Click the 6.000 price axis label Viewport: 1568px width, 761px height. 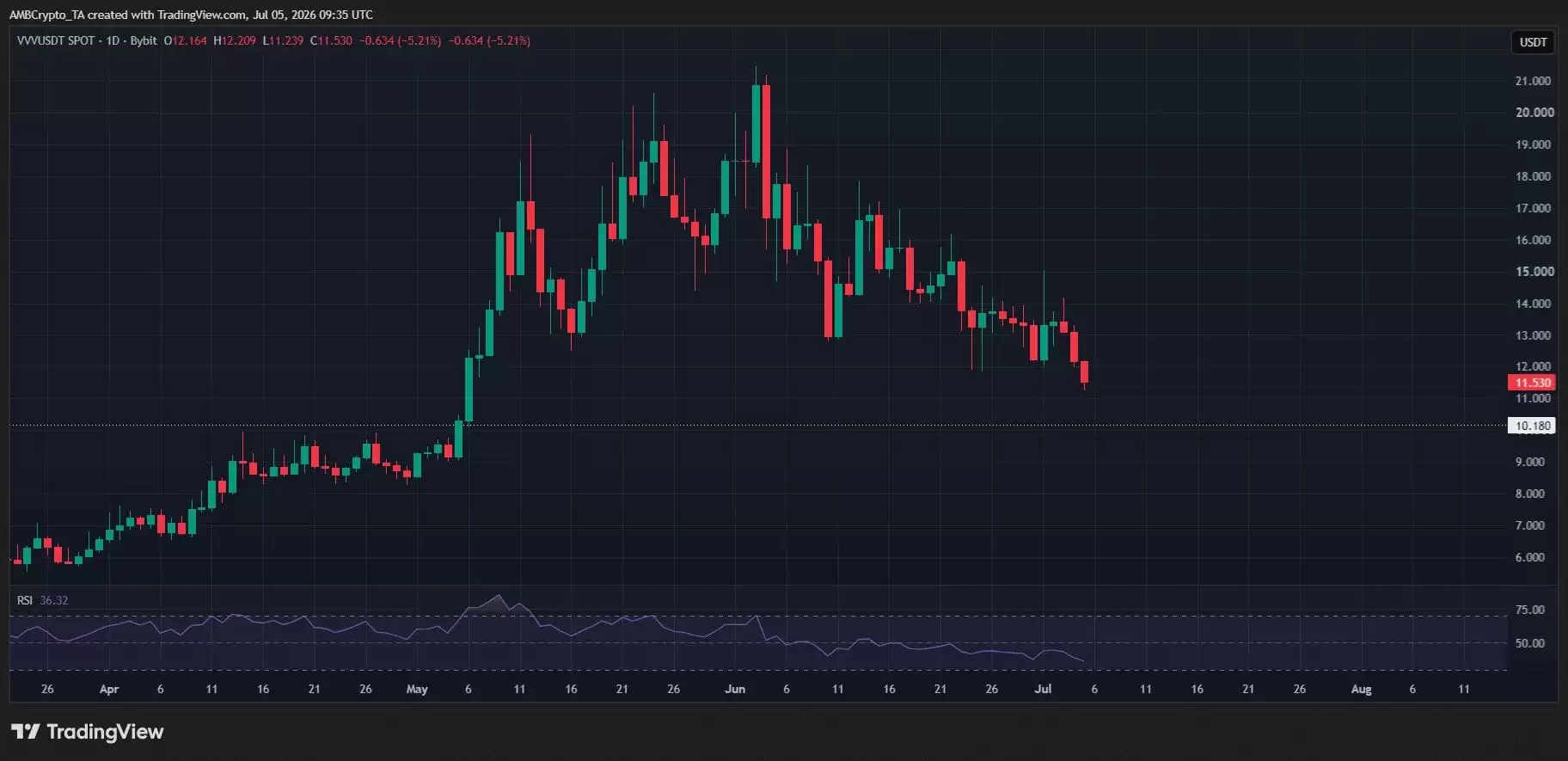tap(1529, 557)
